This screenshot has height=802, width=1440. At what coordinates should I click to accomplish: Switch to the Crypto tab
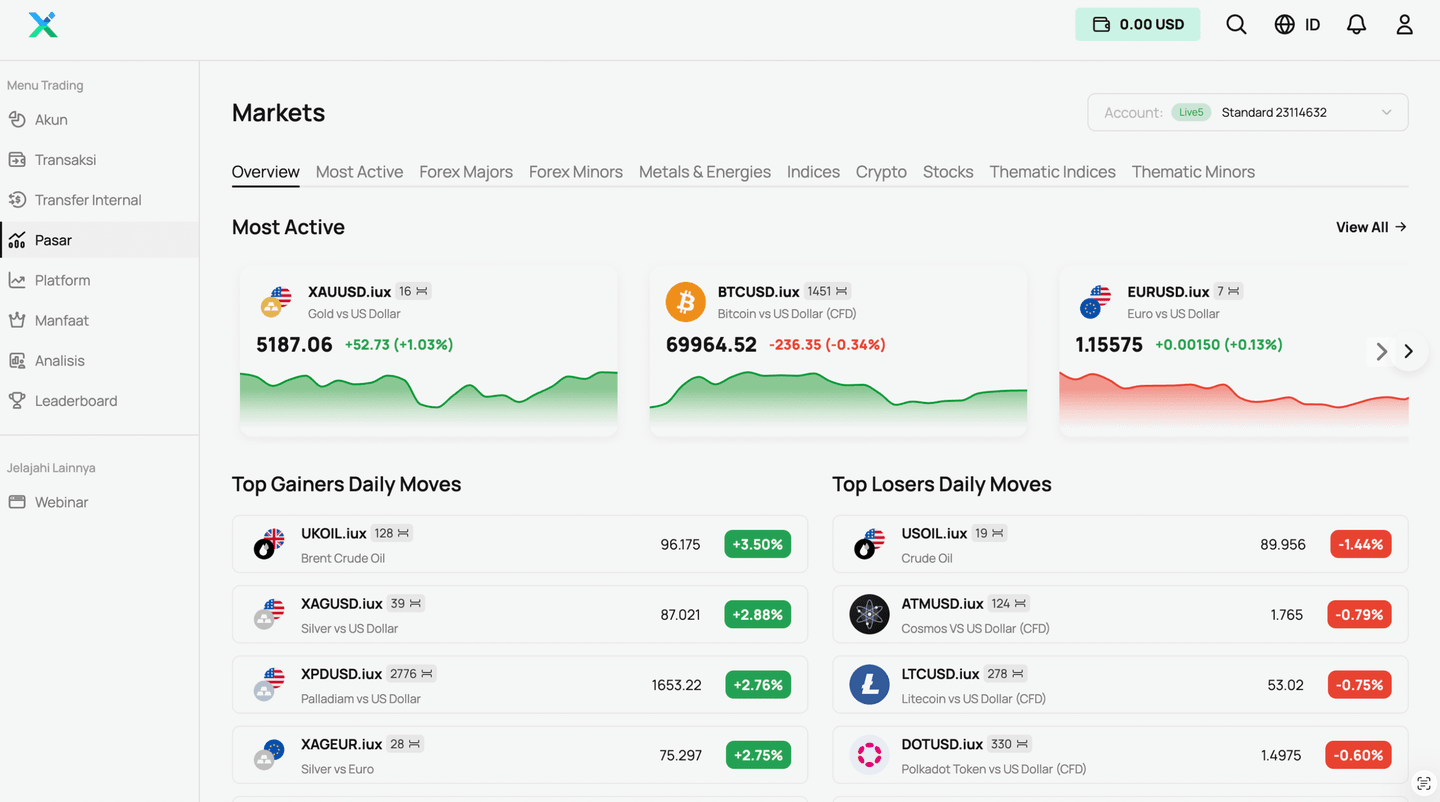881,171
